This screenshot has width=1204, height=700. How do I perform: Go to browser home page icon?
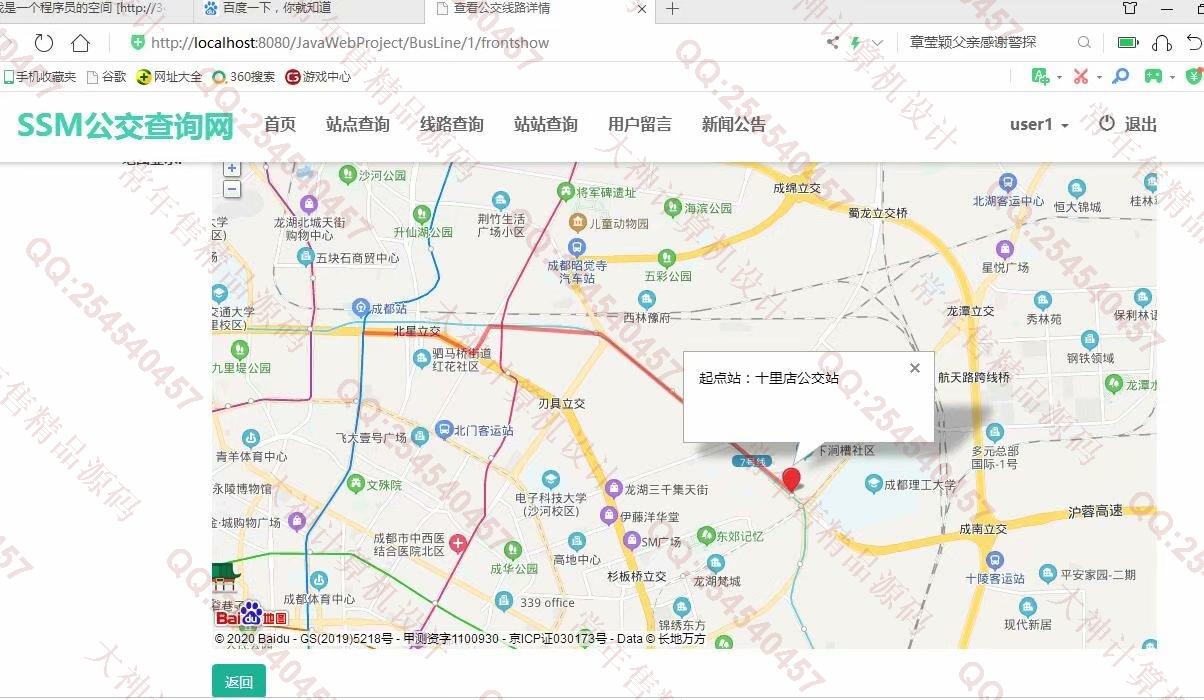[x=81, y=43]
